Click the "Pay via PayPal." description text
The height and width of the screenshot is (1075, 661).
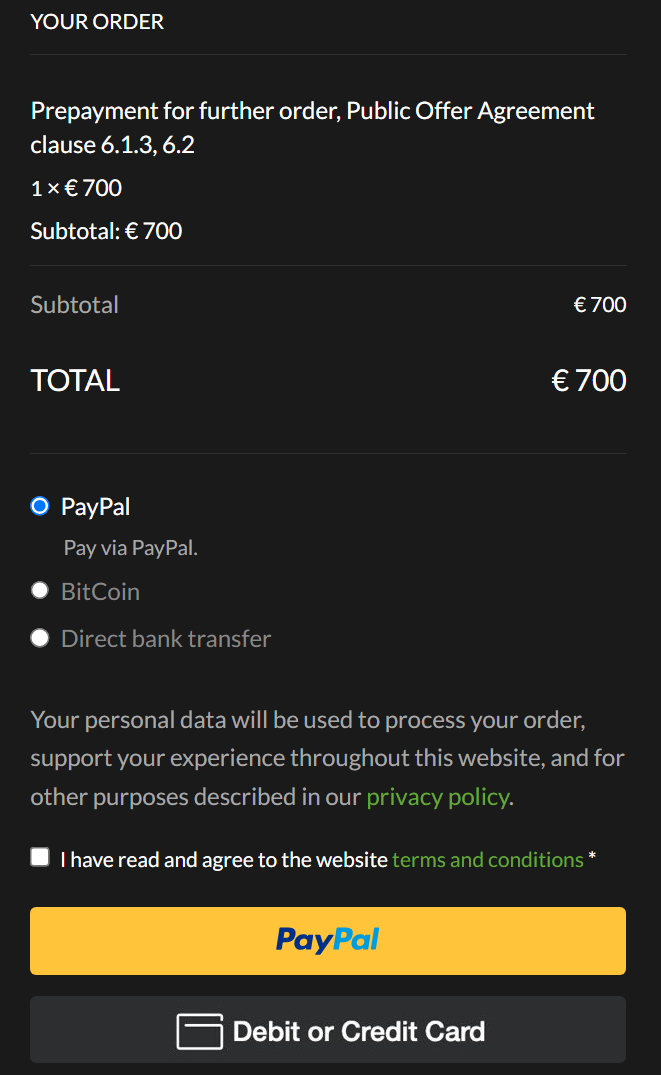(x=131, y=548)
